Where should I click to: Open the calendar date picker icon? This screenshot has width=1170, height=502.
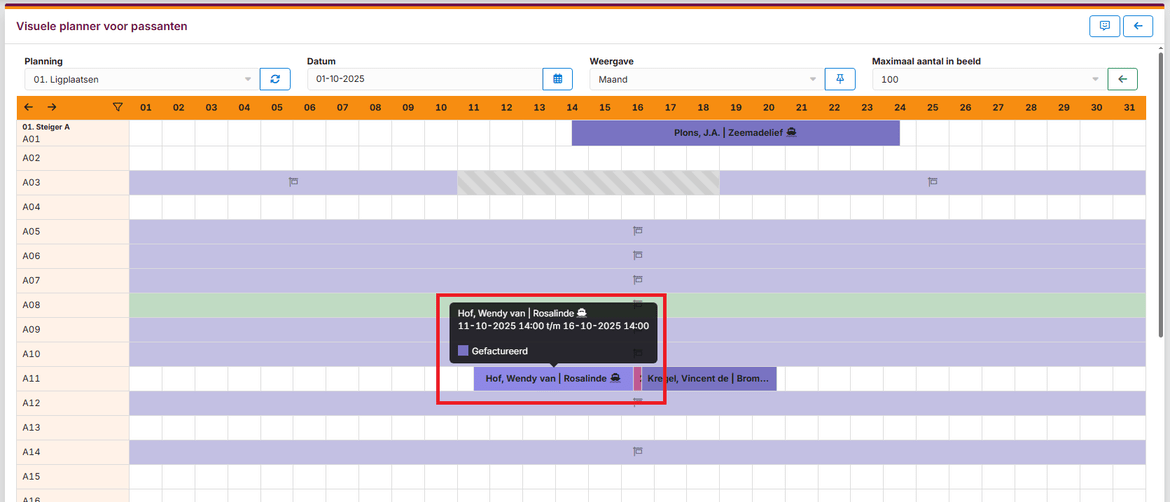[557, 79]
